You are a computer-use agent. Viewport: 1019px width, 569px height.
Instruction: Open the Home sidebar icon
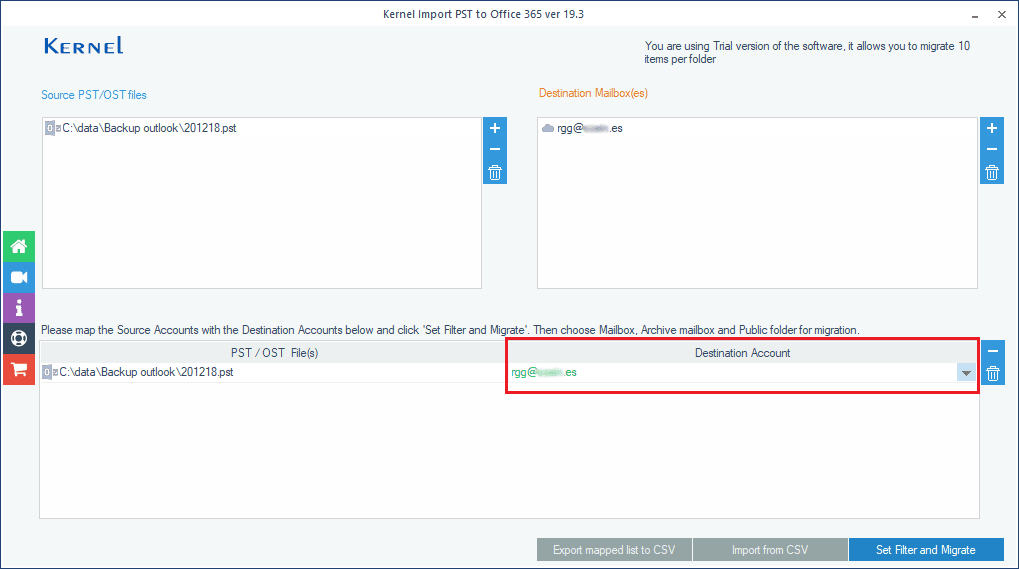pyautogui.click(x=19, y=246)
